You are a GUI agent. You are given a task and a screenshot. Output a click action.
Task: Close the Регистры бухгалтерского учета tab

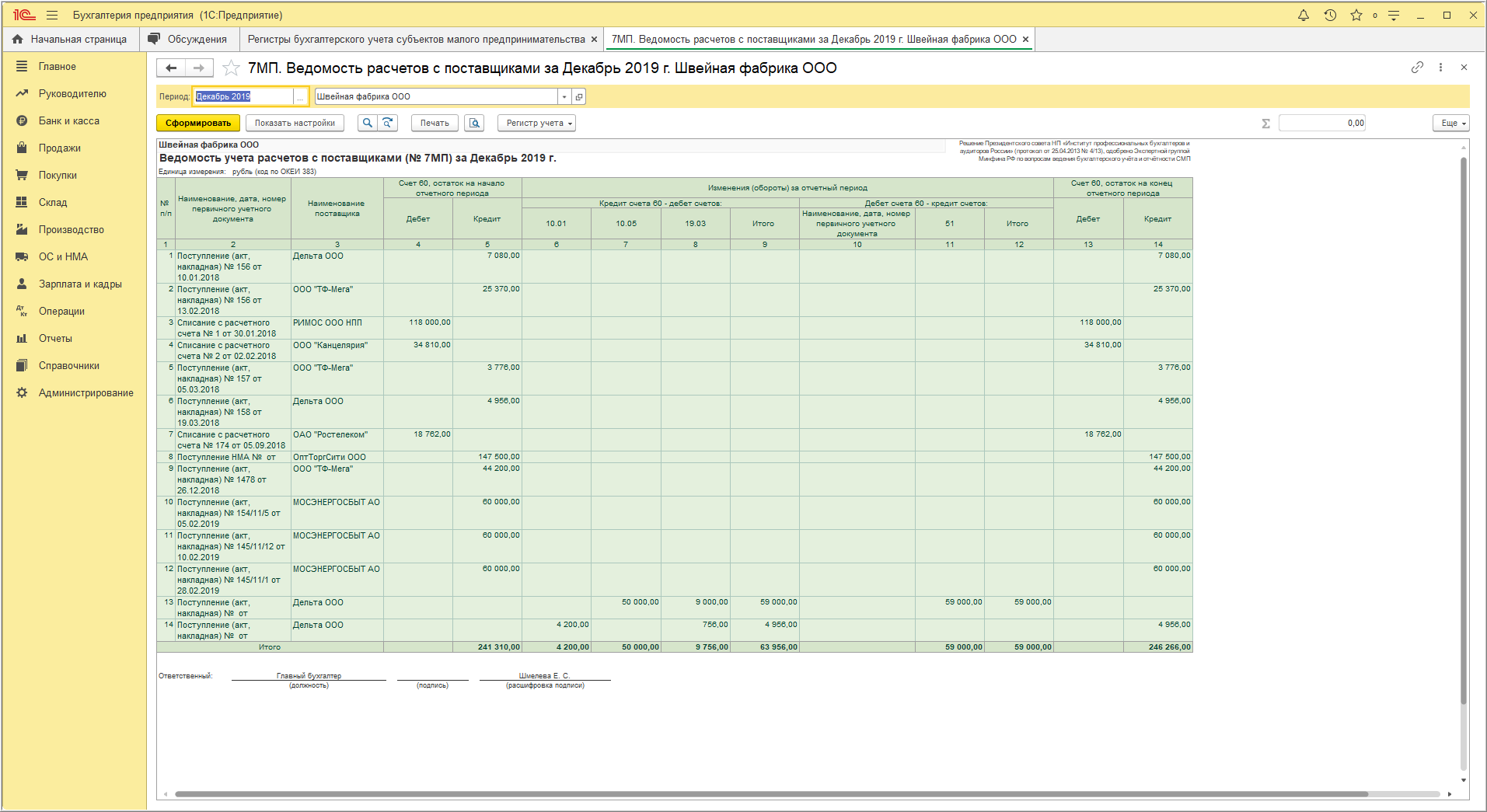click(x=595, y=39)
